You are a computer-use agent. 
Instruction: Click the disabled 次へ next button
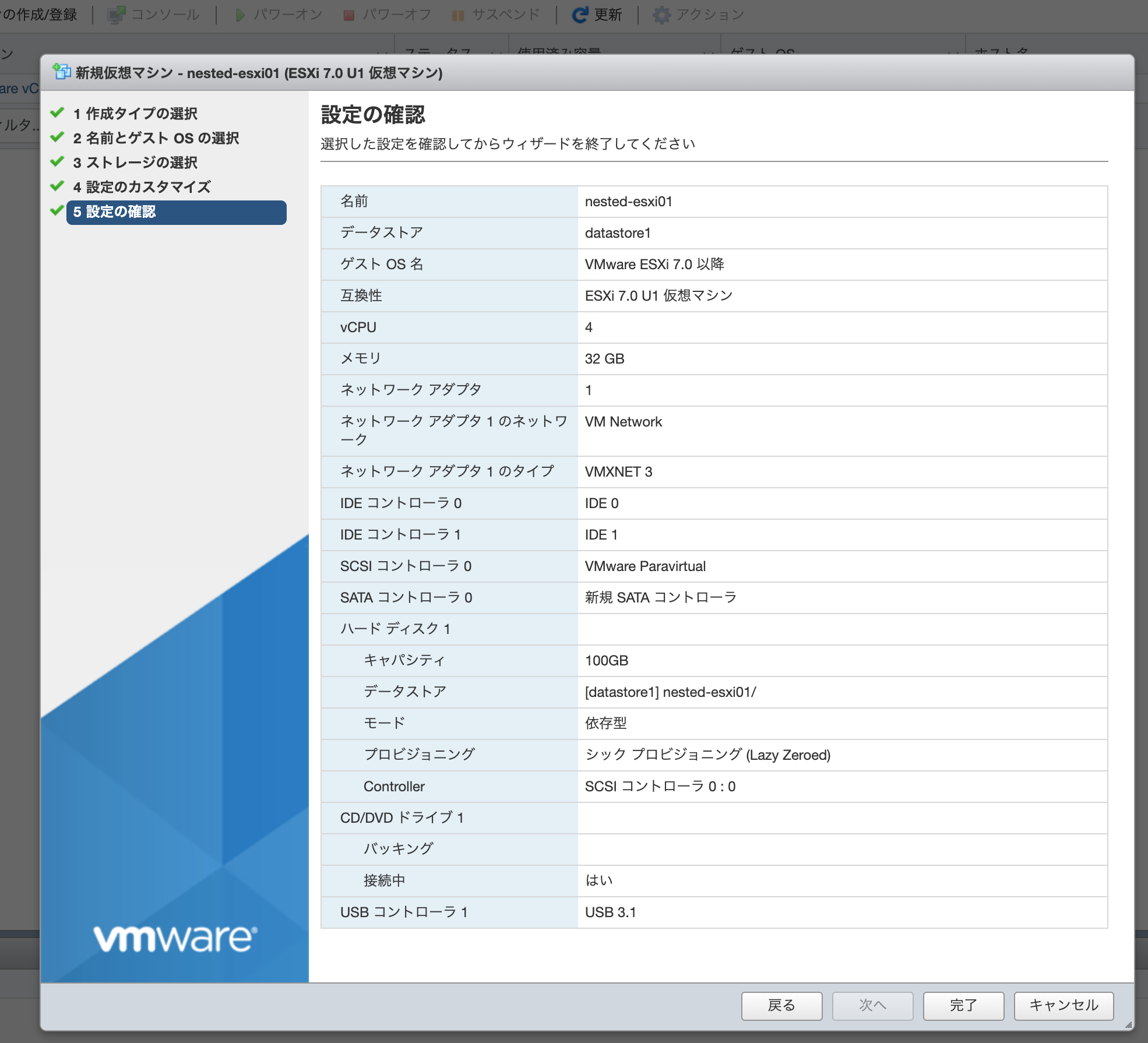872,1005
